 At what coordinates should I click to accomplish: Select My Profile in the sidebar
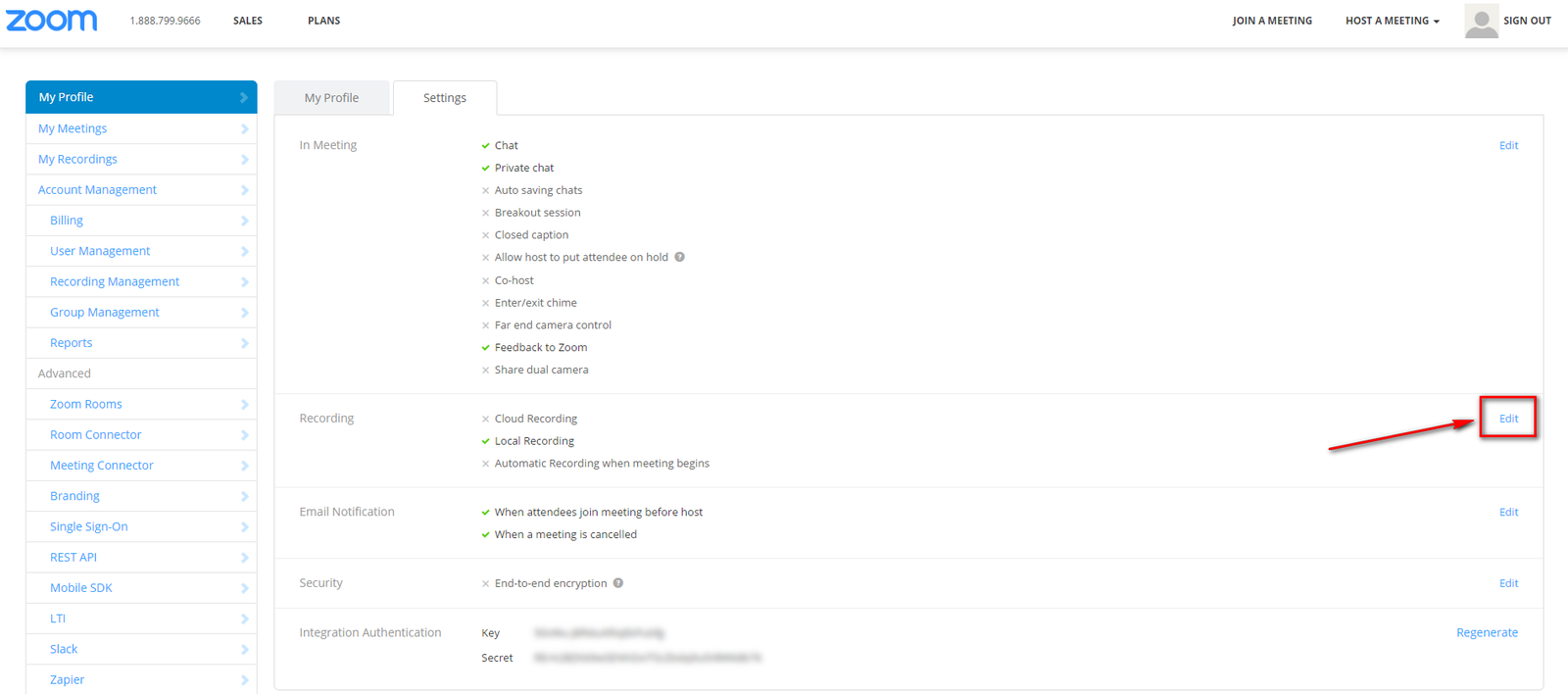(141, 97)
